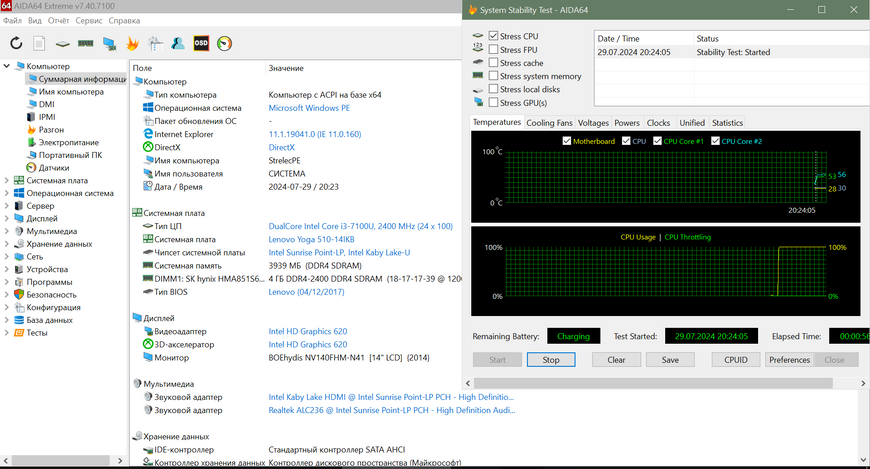The width and height of the screenshot is (870, 469).
Task: Expand the Системная плата tree node
Action: (x=7, y=180)
